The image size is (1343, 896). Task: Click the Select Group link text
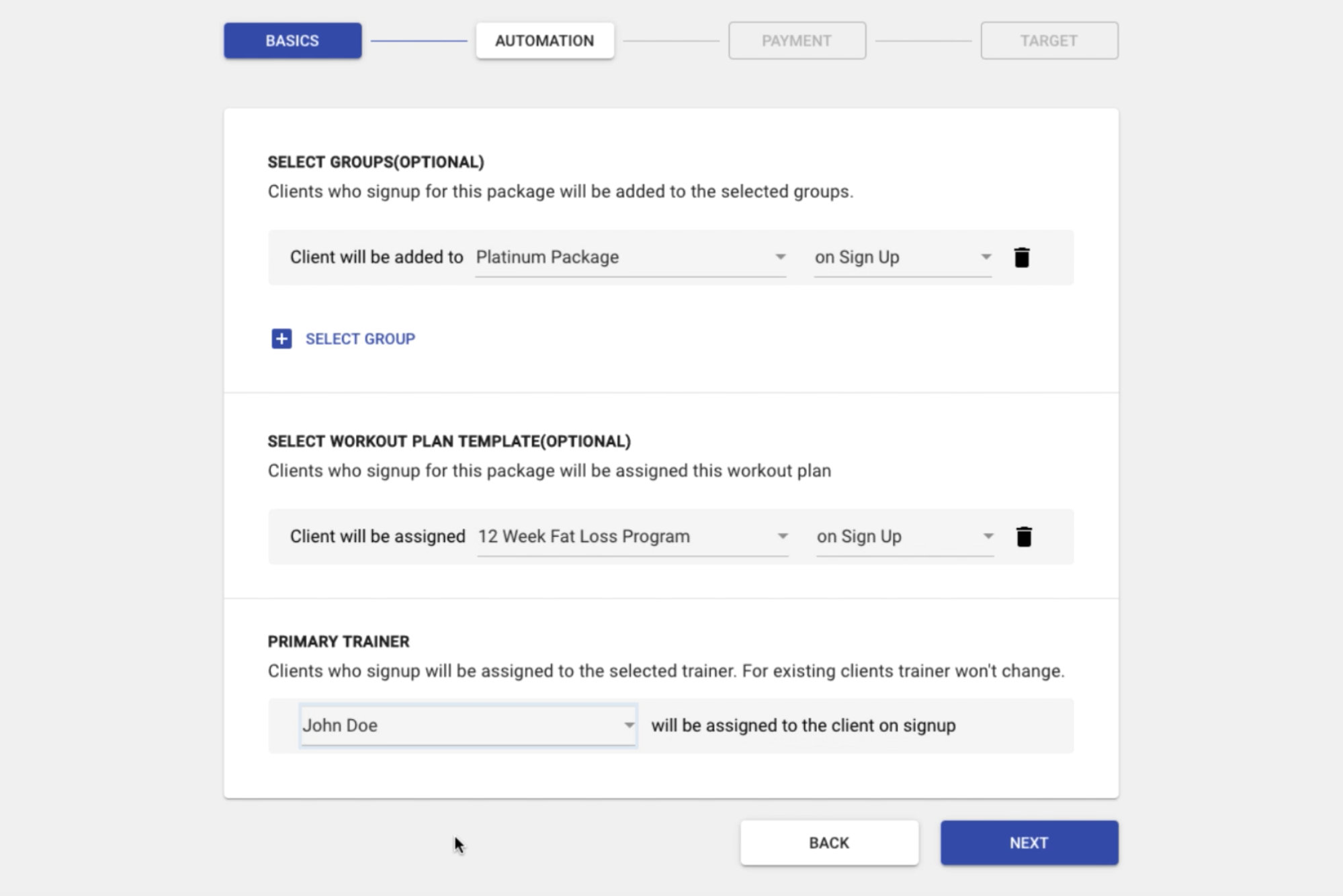pyautogui.click(x=360, y=339)
